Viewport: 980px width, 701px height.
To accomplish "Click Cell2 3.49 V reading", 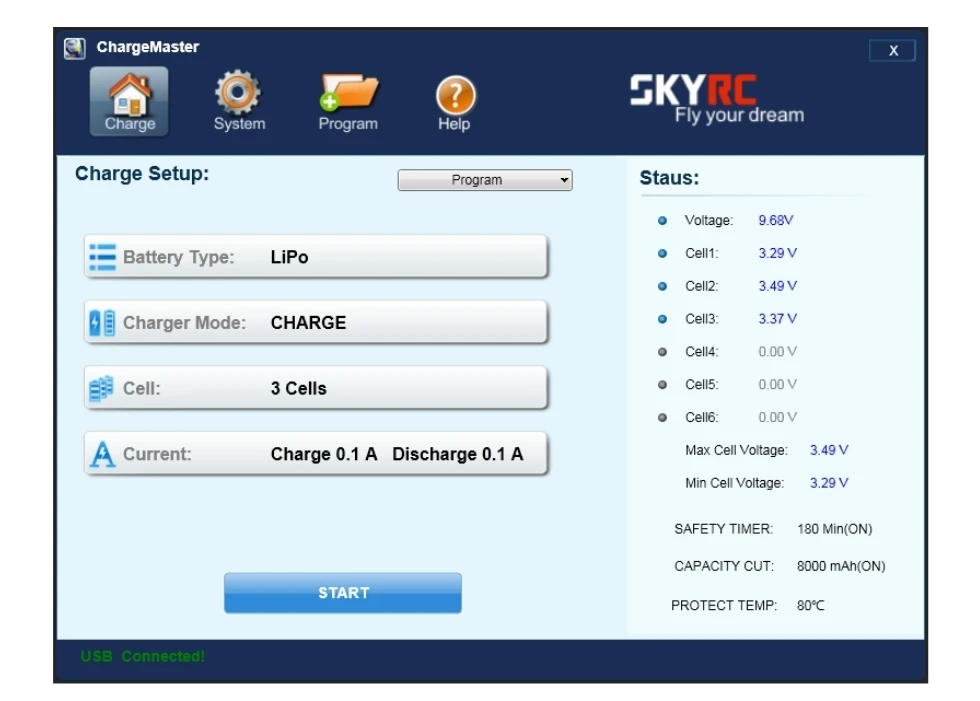I will coord(778,286).
